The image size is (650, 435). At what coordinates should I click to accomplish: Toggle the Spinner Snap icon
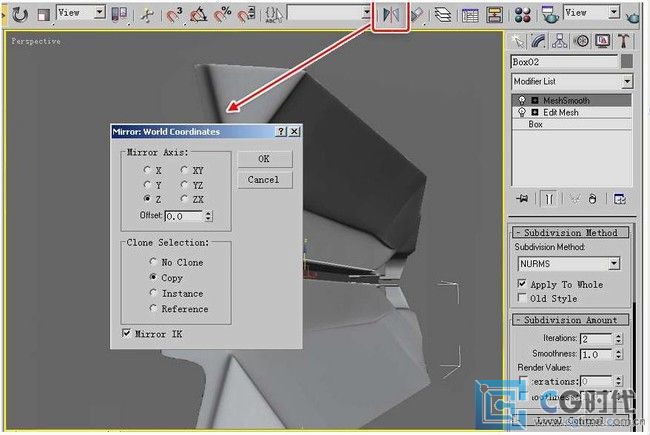pos(246,15)
